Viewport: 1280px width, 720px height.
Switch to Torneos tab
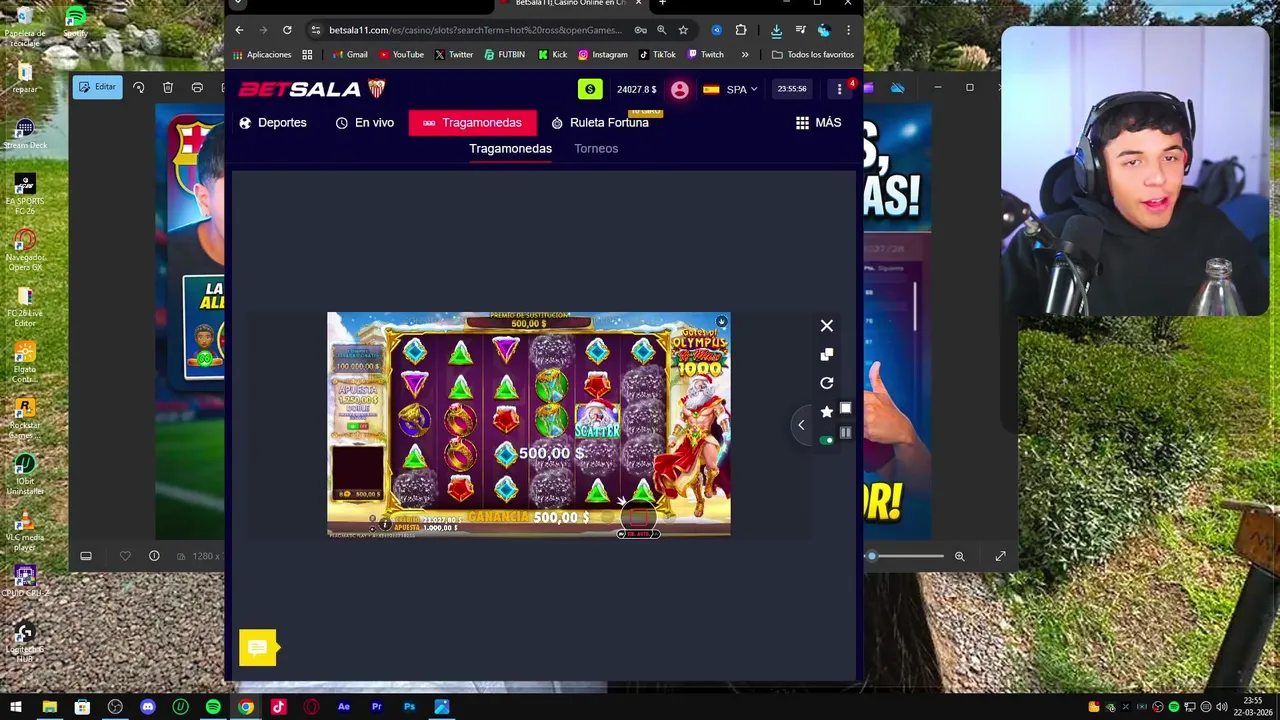coord(596,148)
